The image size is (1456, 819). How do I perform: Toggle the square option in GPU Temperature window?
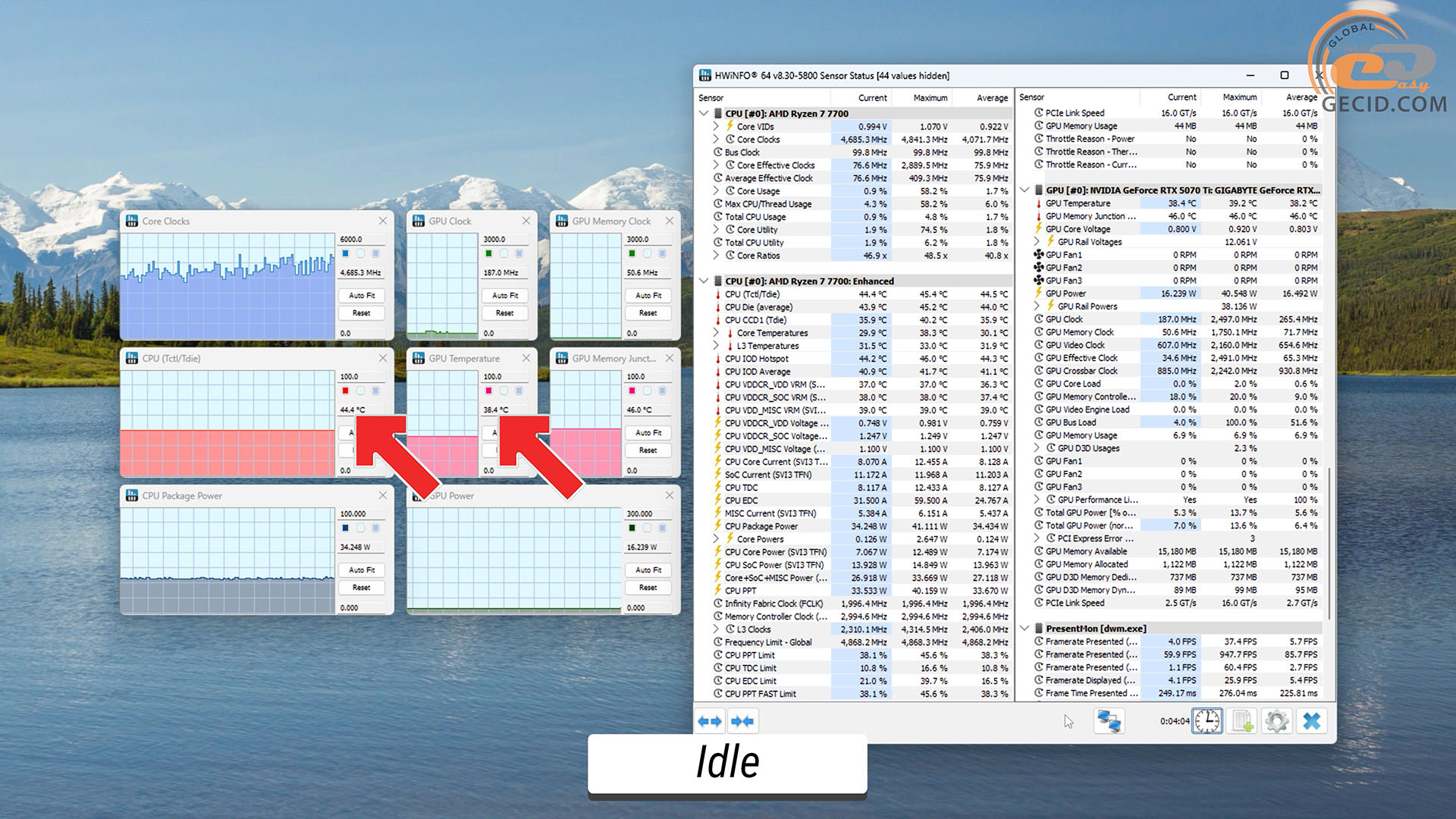click(519, 391)
